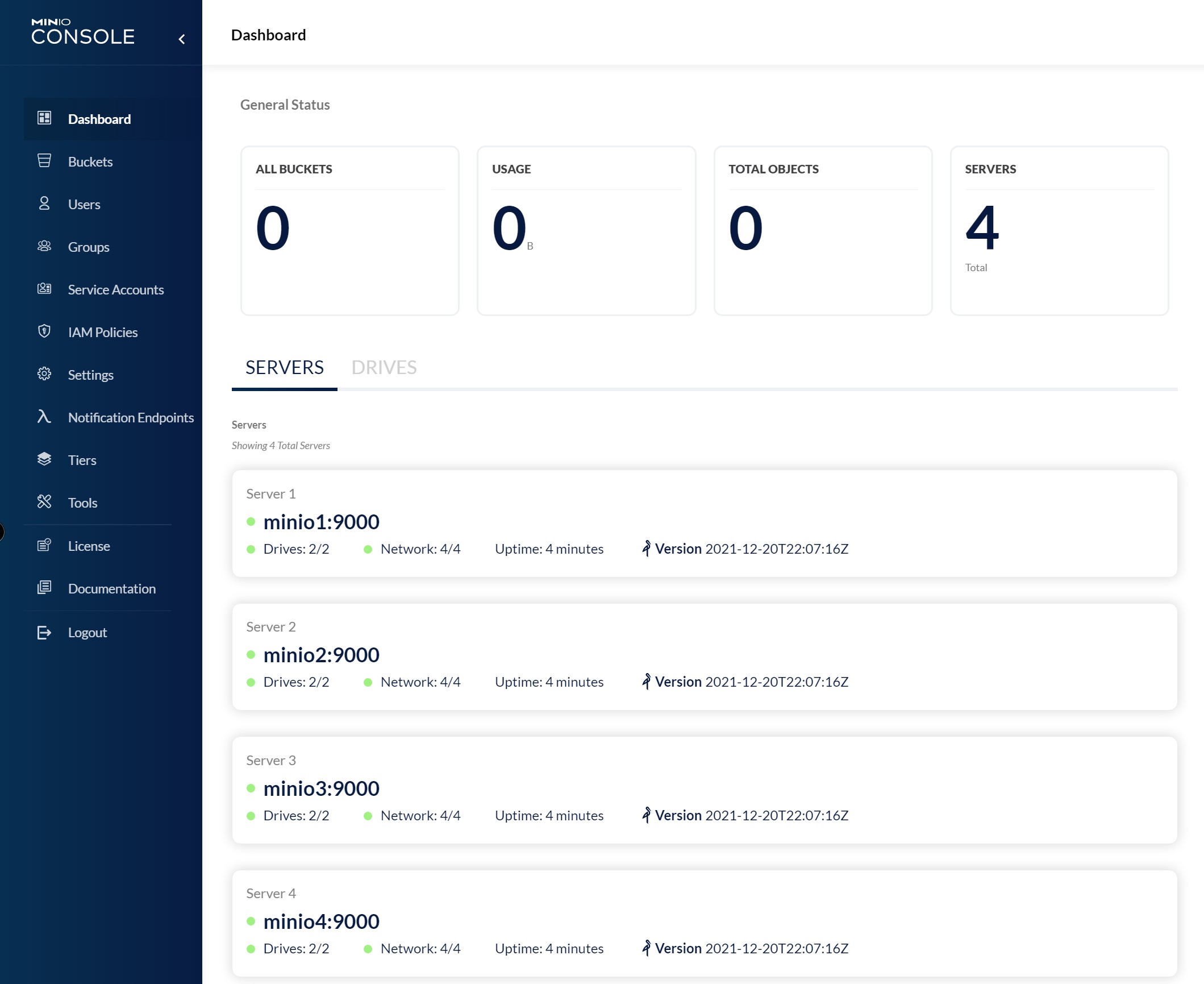The height and width of the screenshot is (984, 1204).
Task: Click the Settings gear icon
Action: pyautogui.click(x=44, y=374)
